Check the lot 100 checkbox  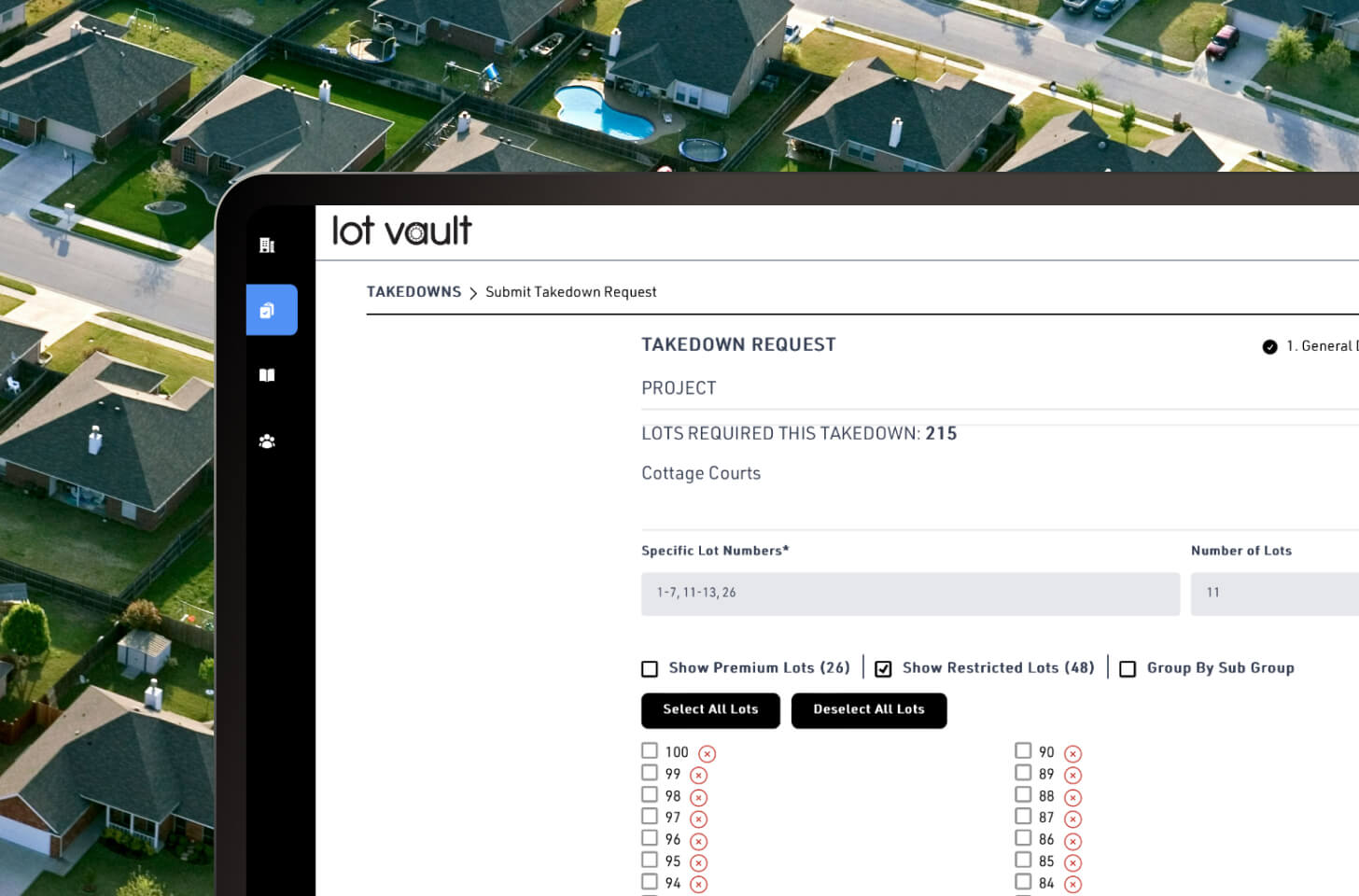[650, 750]
